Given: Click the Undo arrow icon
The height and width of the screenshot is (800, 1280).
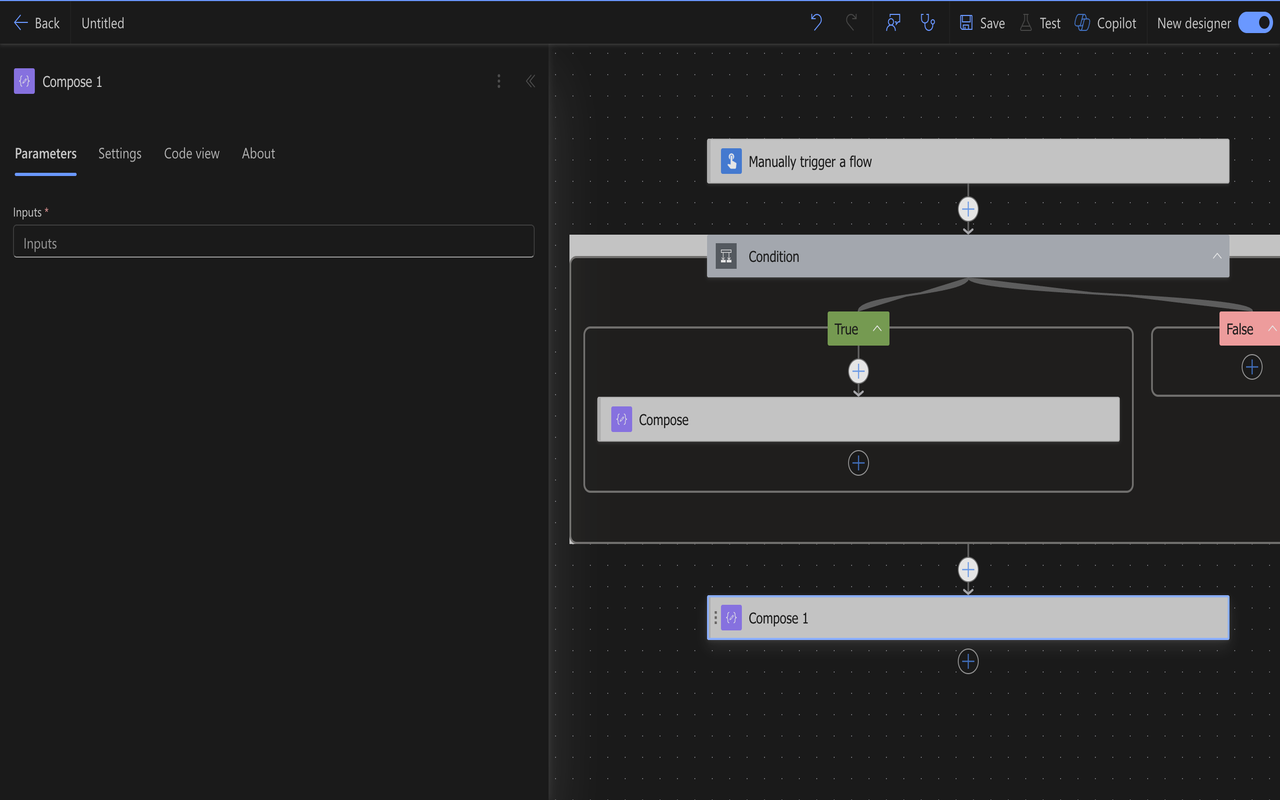Looking at the screenshot, I should tap(816, 22).
